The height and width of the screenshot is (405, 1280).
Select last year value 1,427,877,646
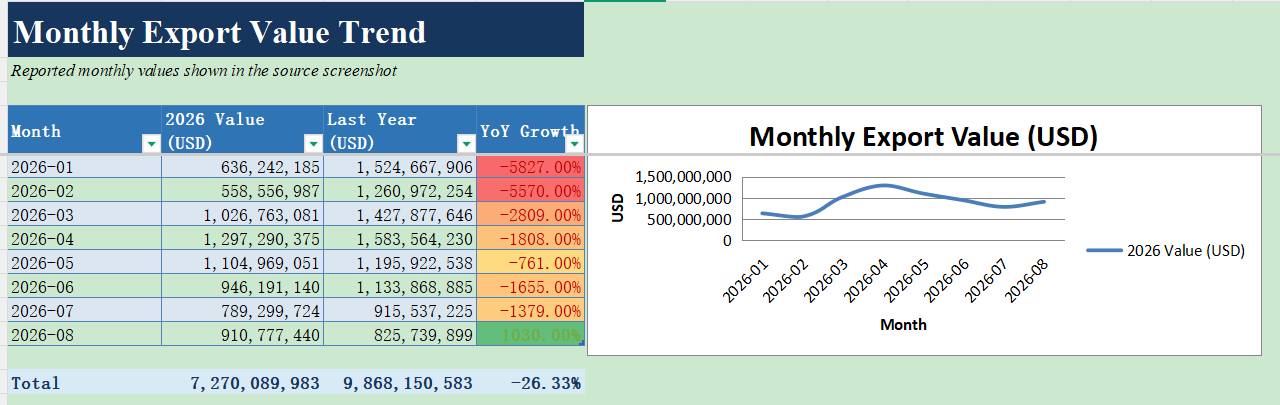tap(400, 215)
